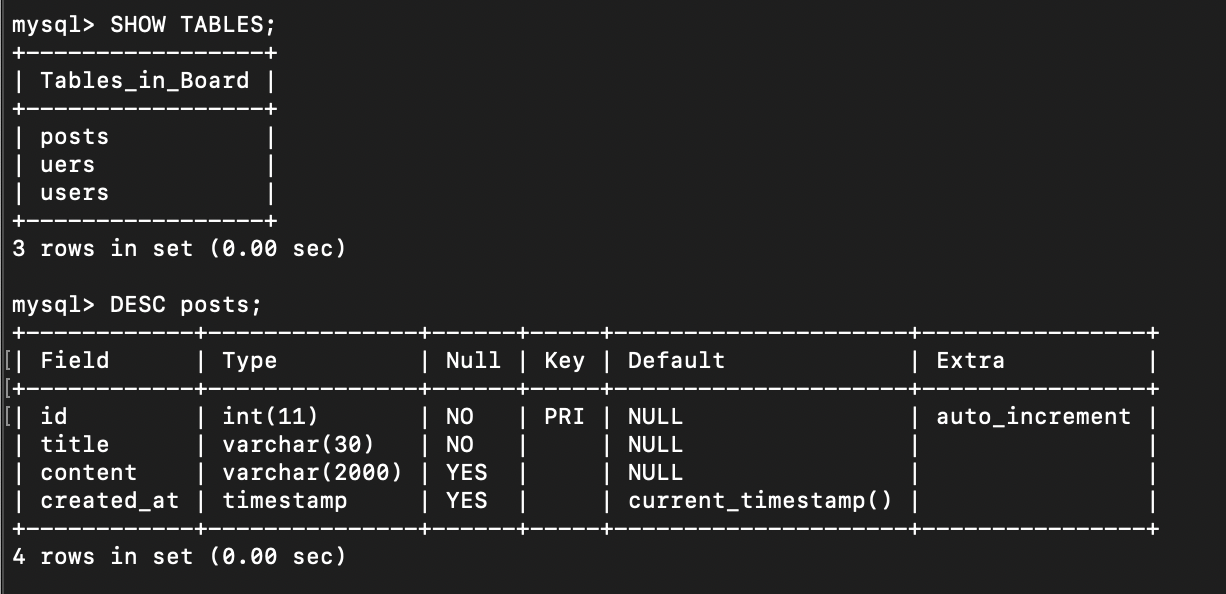The height and width of the screenshot is (594, 1226).
Task: Click the PRI key value
Action: pyautogui.click(x=564, y=416)
